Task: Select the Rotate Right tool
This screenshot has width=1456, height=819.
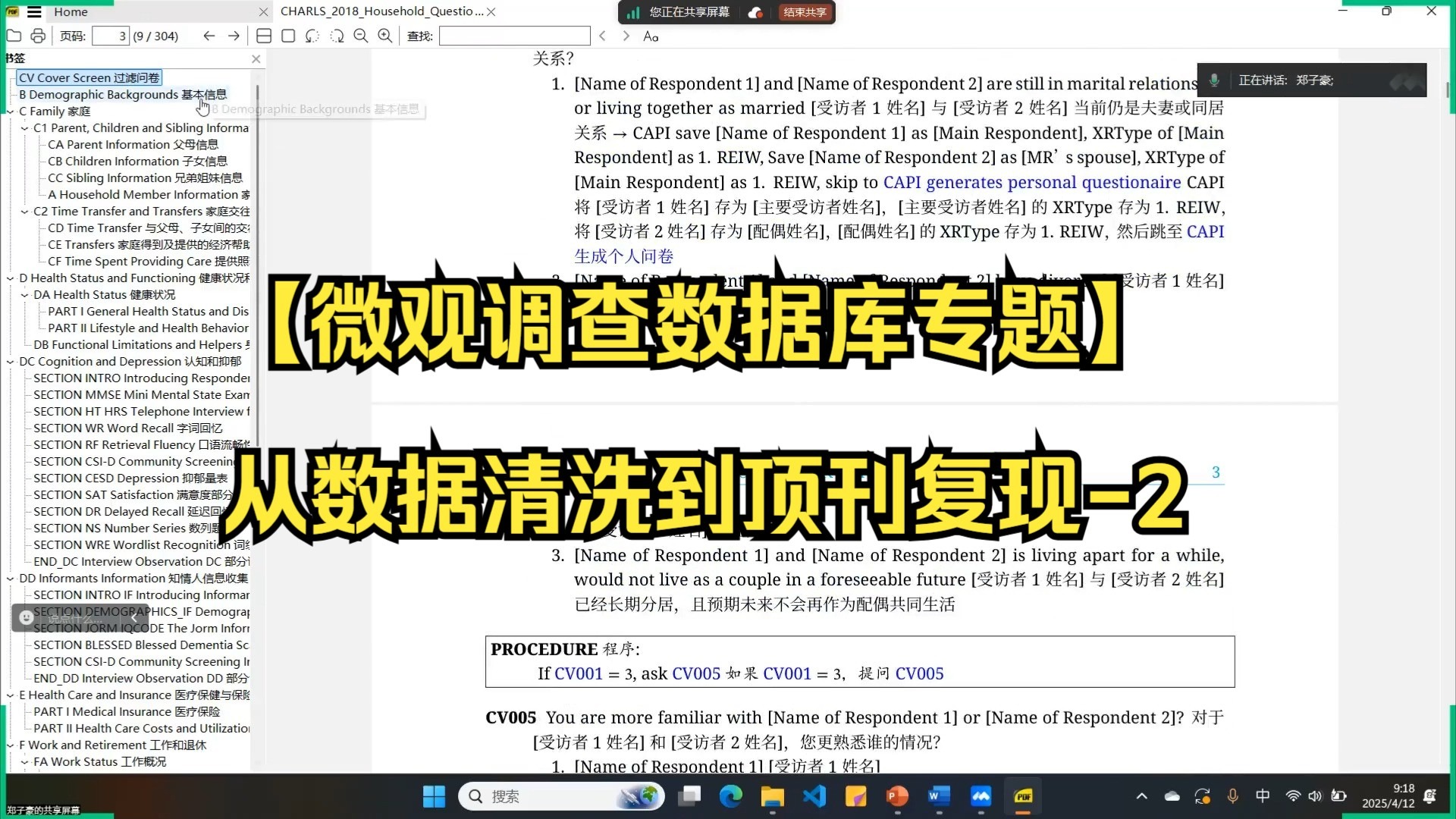Action: pos(337,36)
